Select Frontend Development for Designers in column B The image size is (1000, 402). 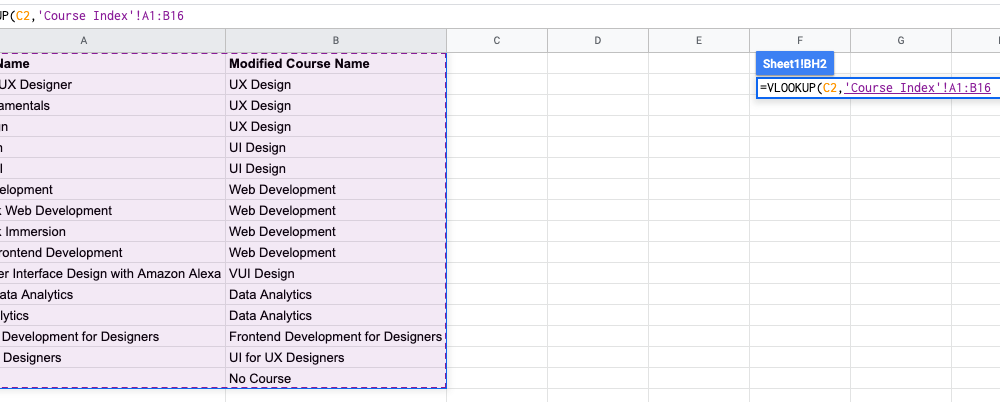click(334, 337)
